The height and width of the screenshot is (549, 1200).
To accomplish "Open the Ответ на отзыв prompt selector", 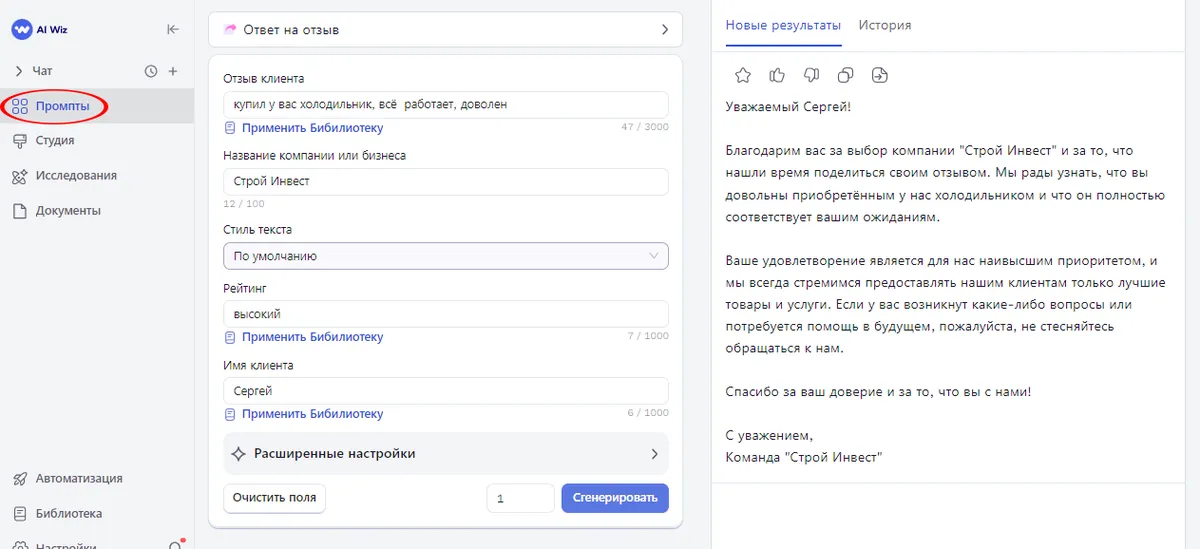I will 445,29.
